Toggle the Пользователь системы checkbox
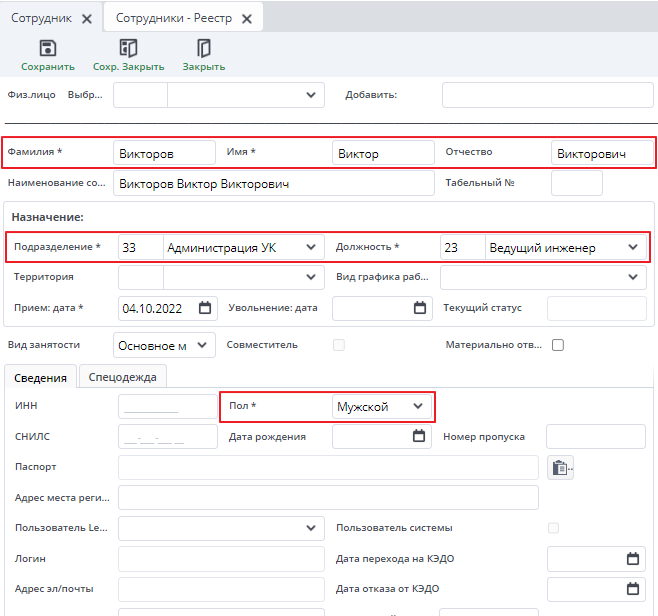This screenshot has height=616, width=658. 553,527
